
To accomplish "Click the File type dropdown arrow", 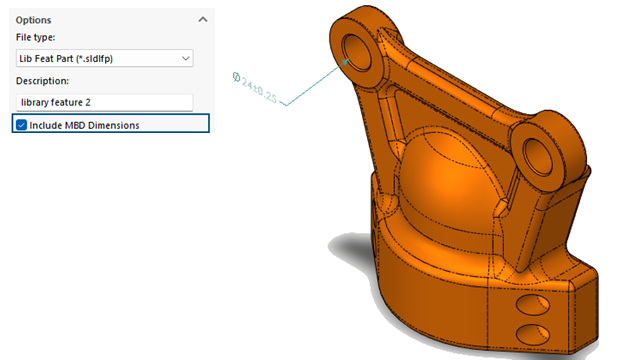I will [x=186, y=58].
